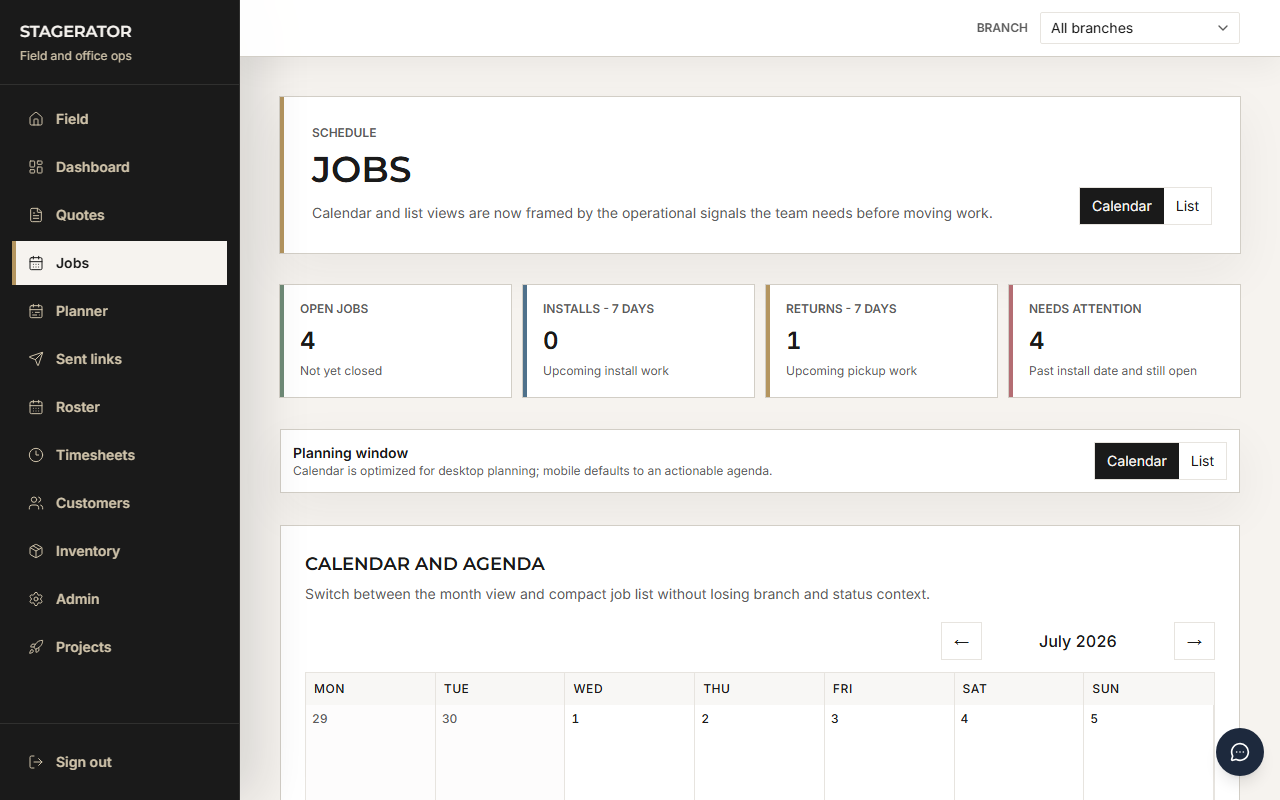Click the Jobs calendar icon in sidebar
Screen dimensions: 1280x800
[36, 263]
